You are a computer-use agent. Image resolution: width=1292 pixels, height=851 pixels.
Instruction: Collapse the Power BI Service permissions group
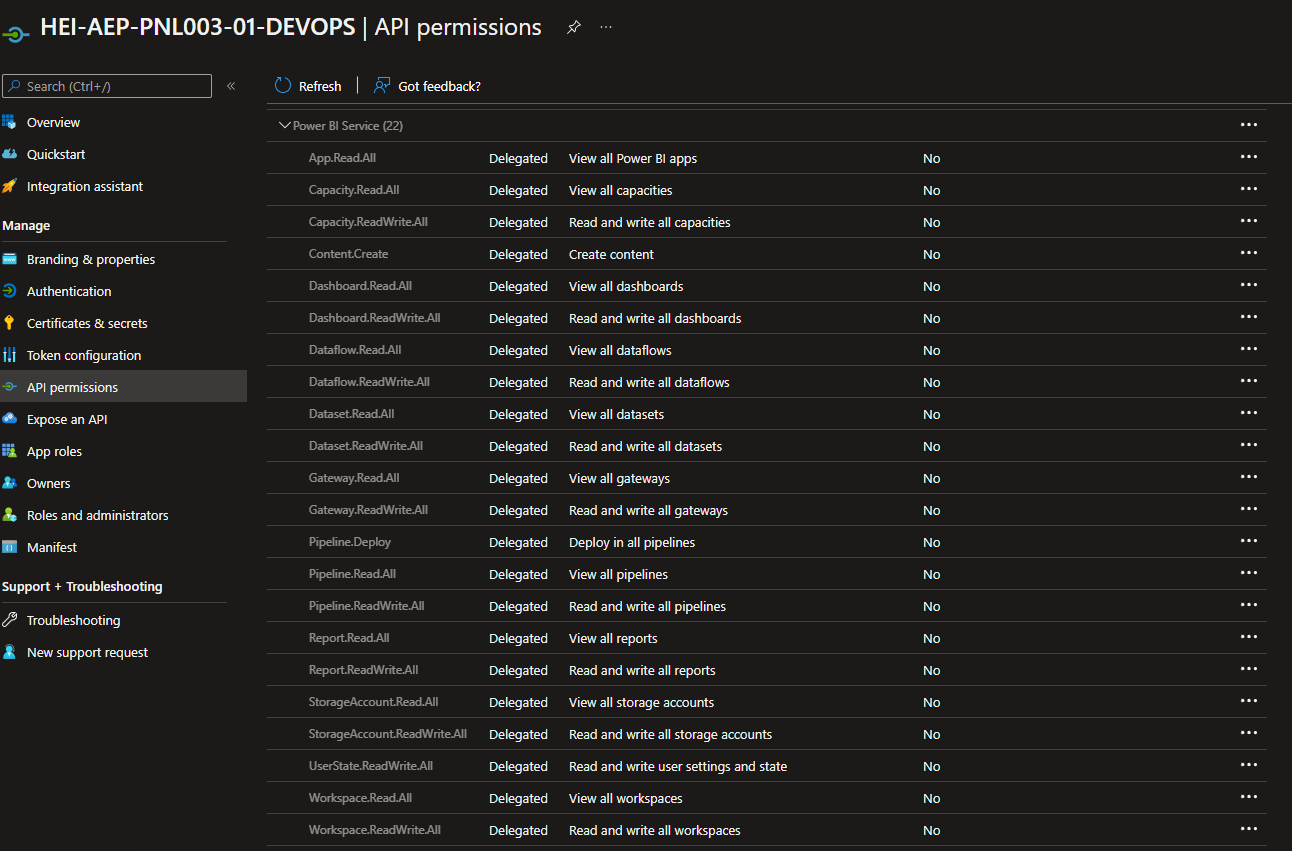284,125
